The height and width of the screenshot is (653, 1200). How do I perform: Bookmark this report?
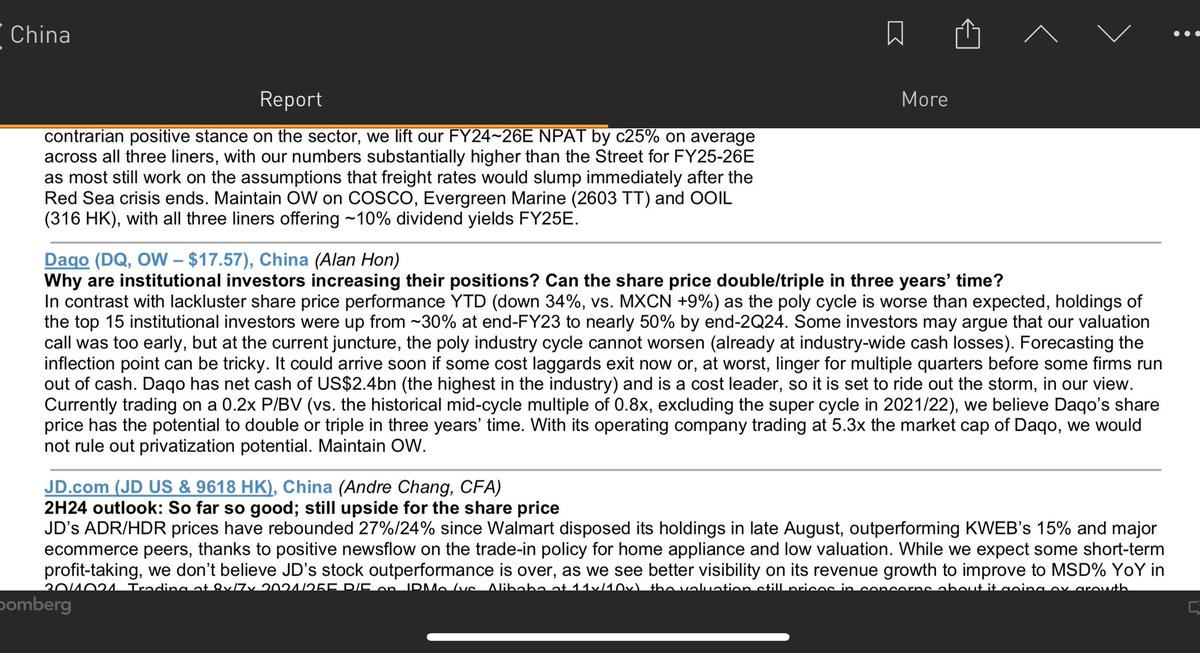(x=895, y=35)
